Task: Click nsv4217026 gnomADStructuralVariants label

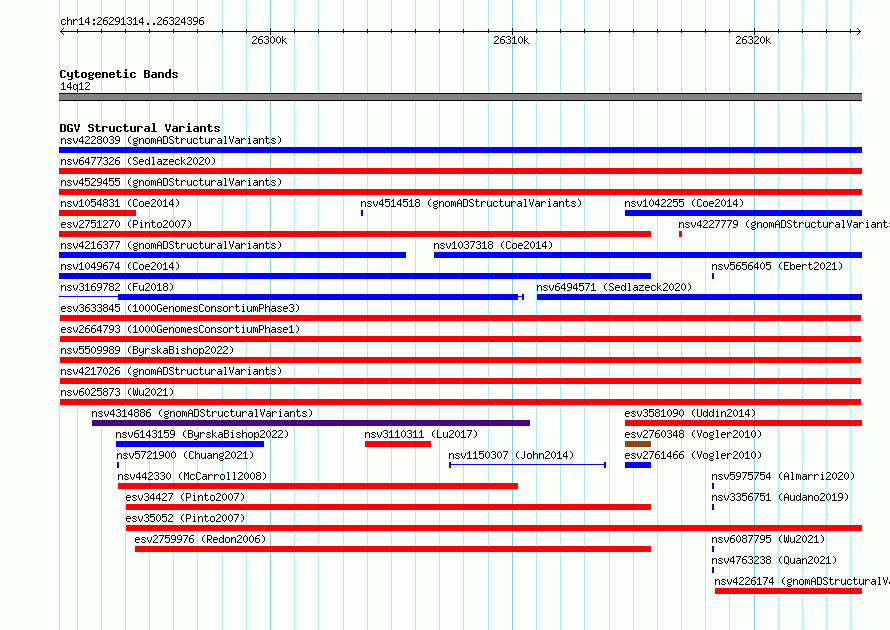Action: [x=171, y=371]
